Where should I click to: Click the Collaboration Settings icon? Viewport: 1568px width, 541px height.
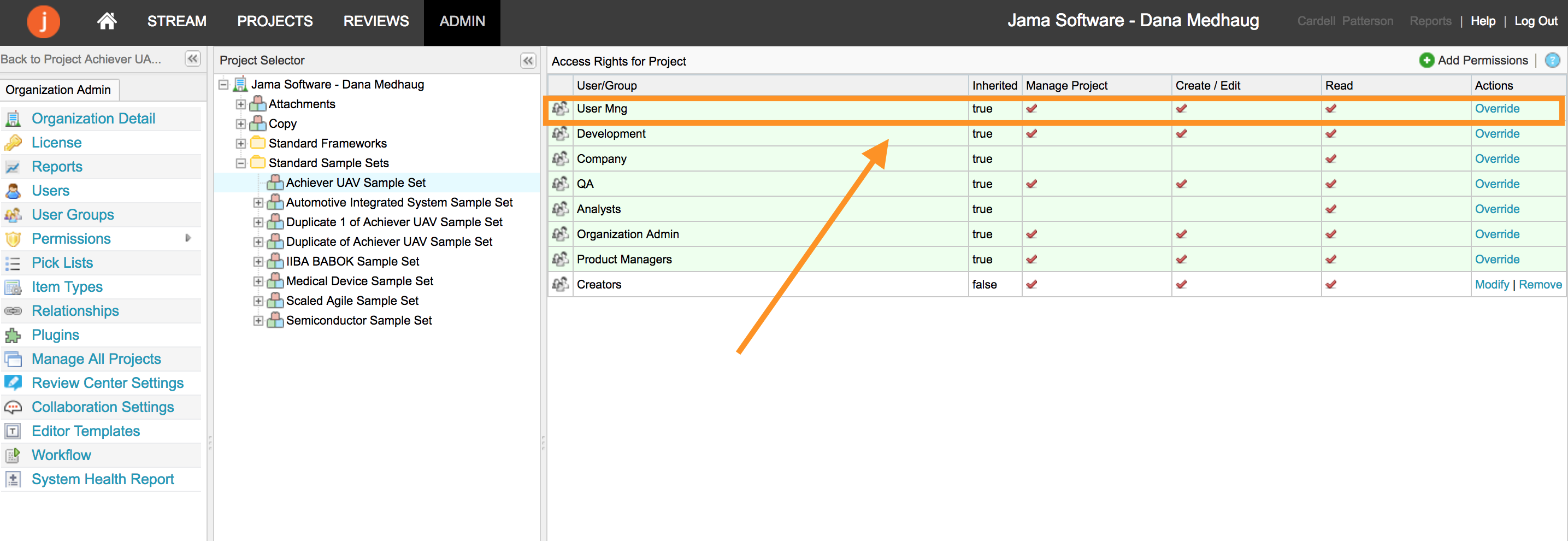click(13, 407)
